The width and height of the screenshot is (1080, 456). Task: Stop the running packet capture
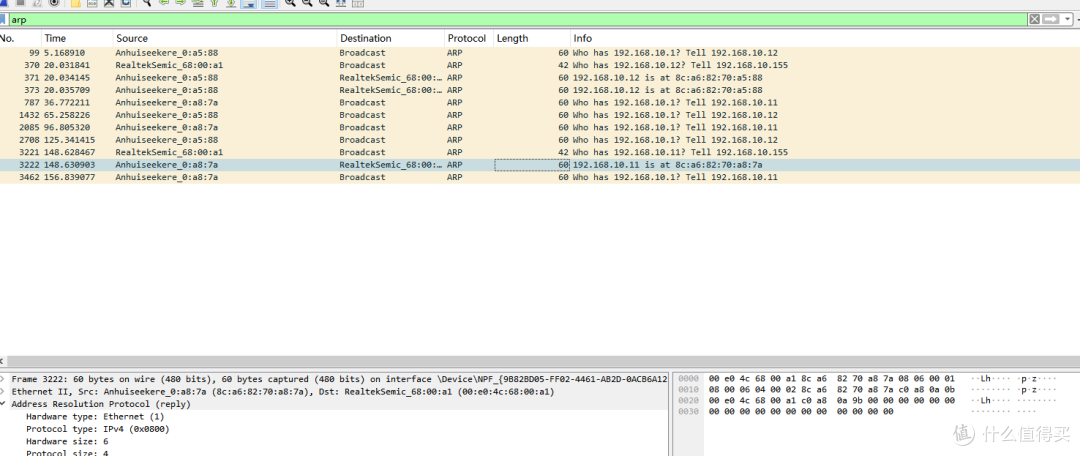20,3
